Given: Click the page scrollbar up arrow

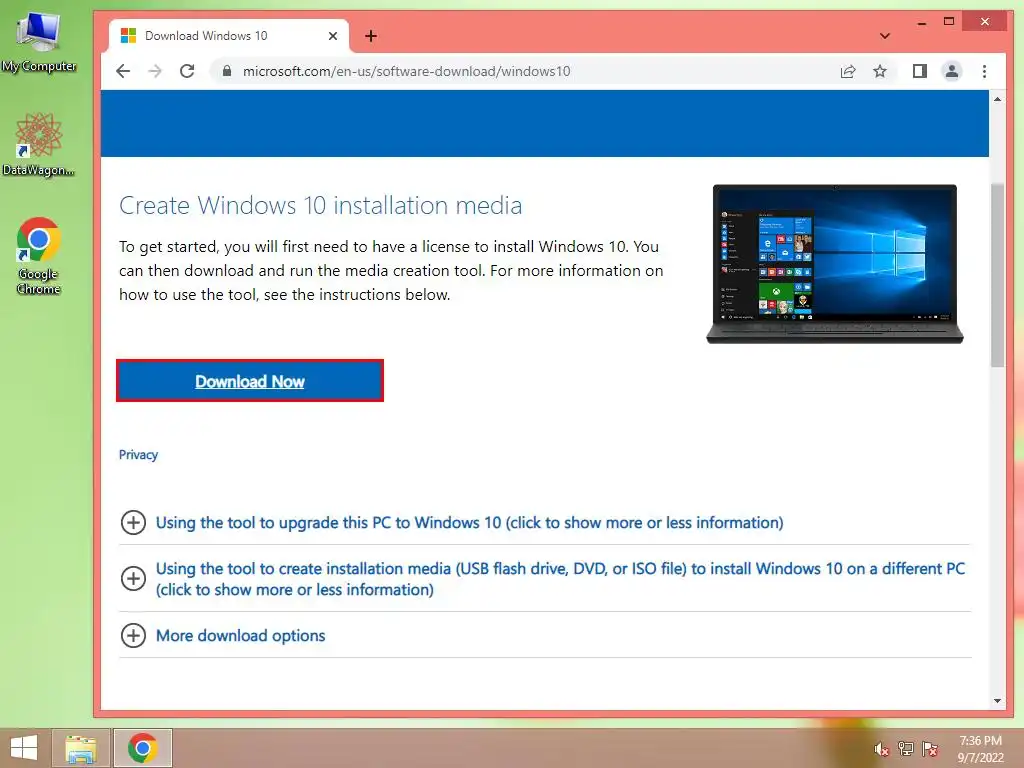Looking at the screenshot, I should coord(997,99).
